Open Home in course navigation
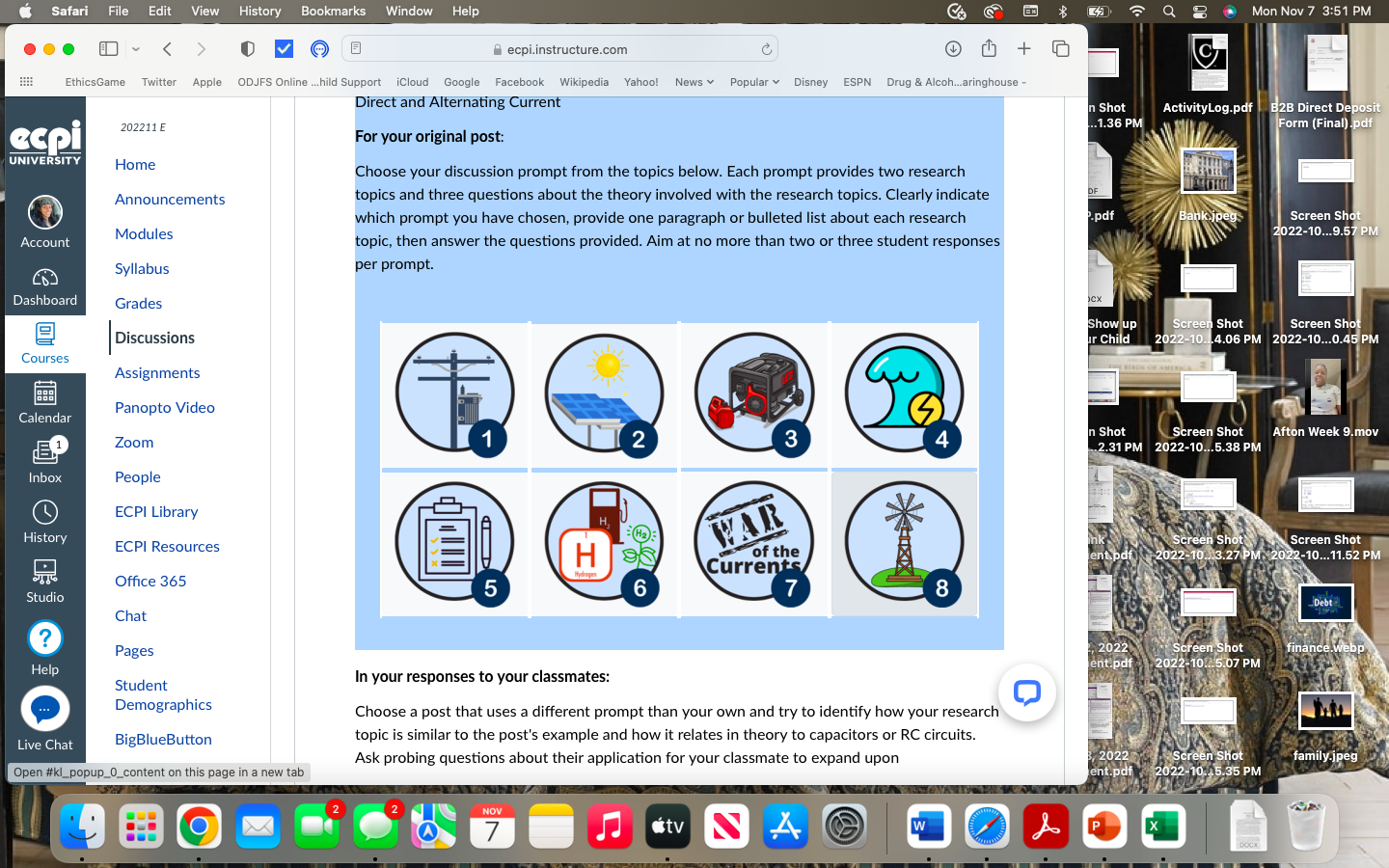This screenshot has width=1389, height=868. [135, 165]
